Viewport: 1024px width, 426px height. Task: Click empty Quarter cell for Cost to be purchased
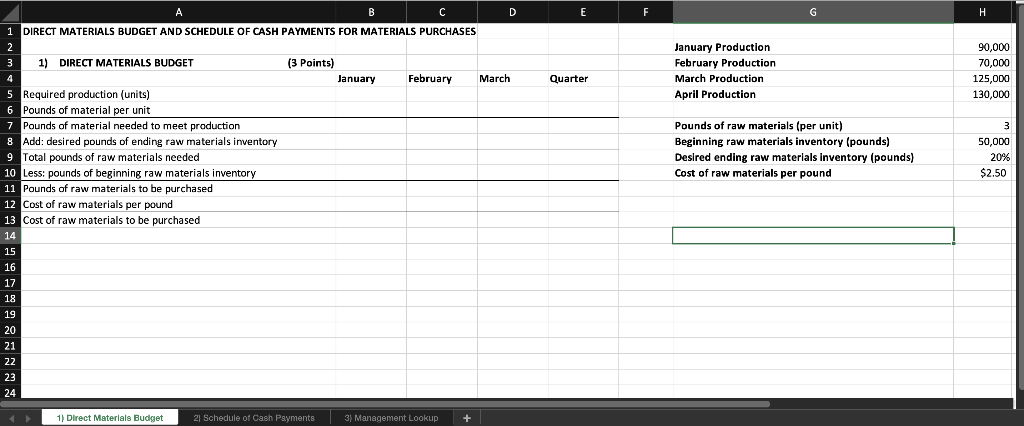point(583,220)
